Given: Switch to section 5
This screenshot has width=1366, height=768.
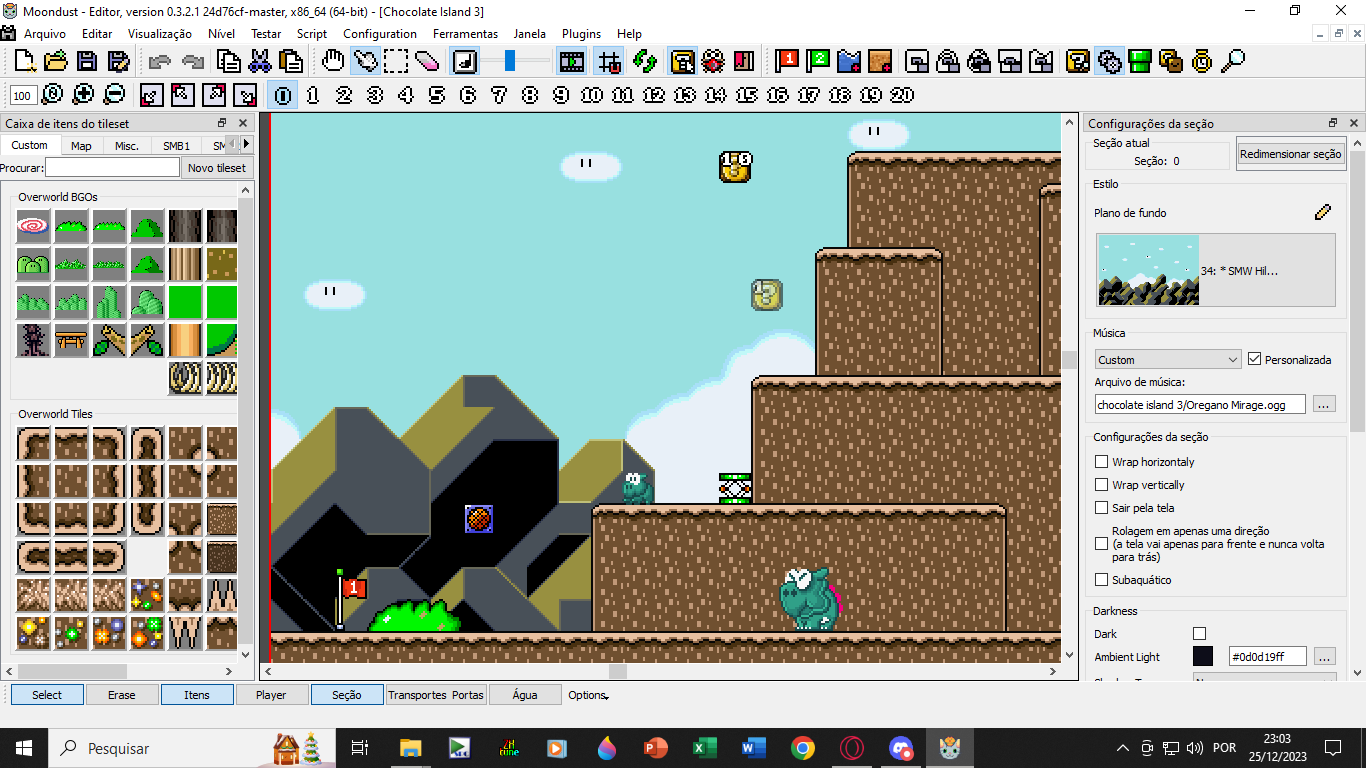Looking at the screenshot, I should pyautogui.click(x=437, y=95).
